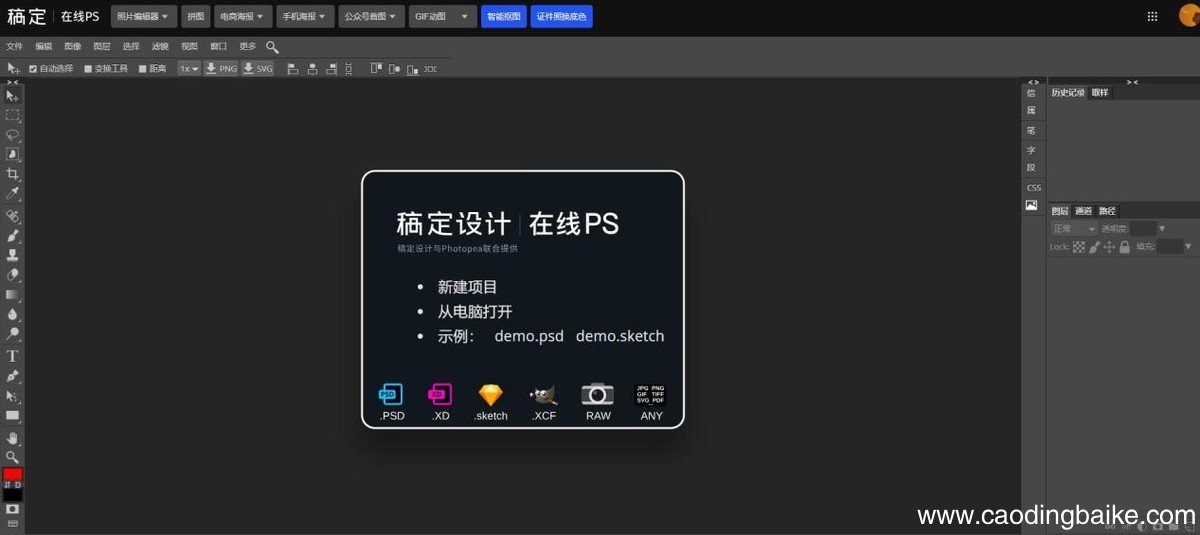Viewport: 1200px width, 535px height.
Task: Click the lock all padlock icon
Action: click(1124, 246)
